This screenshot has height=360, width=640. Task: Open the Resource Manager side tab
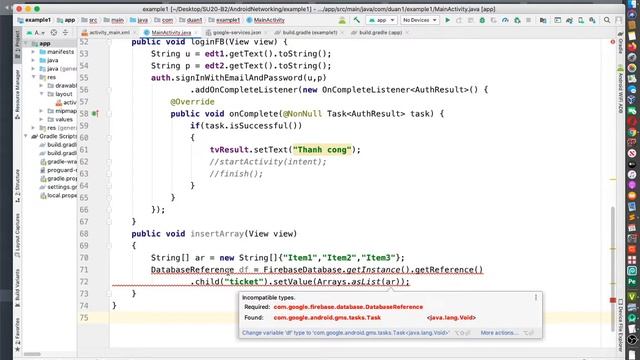pyautogui.click(x=17, y=95)
